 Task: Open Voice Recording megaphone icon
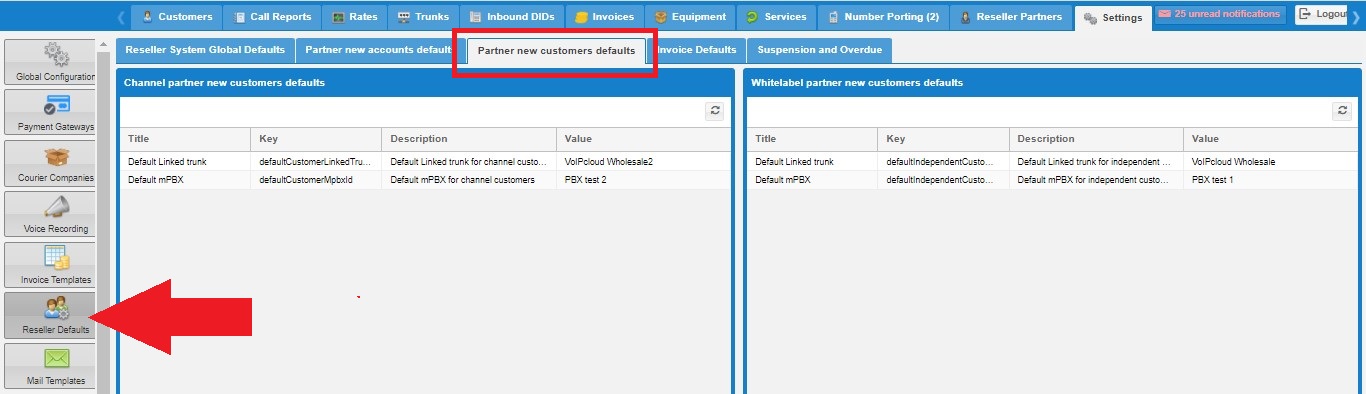[x=56, y=207]
